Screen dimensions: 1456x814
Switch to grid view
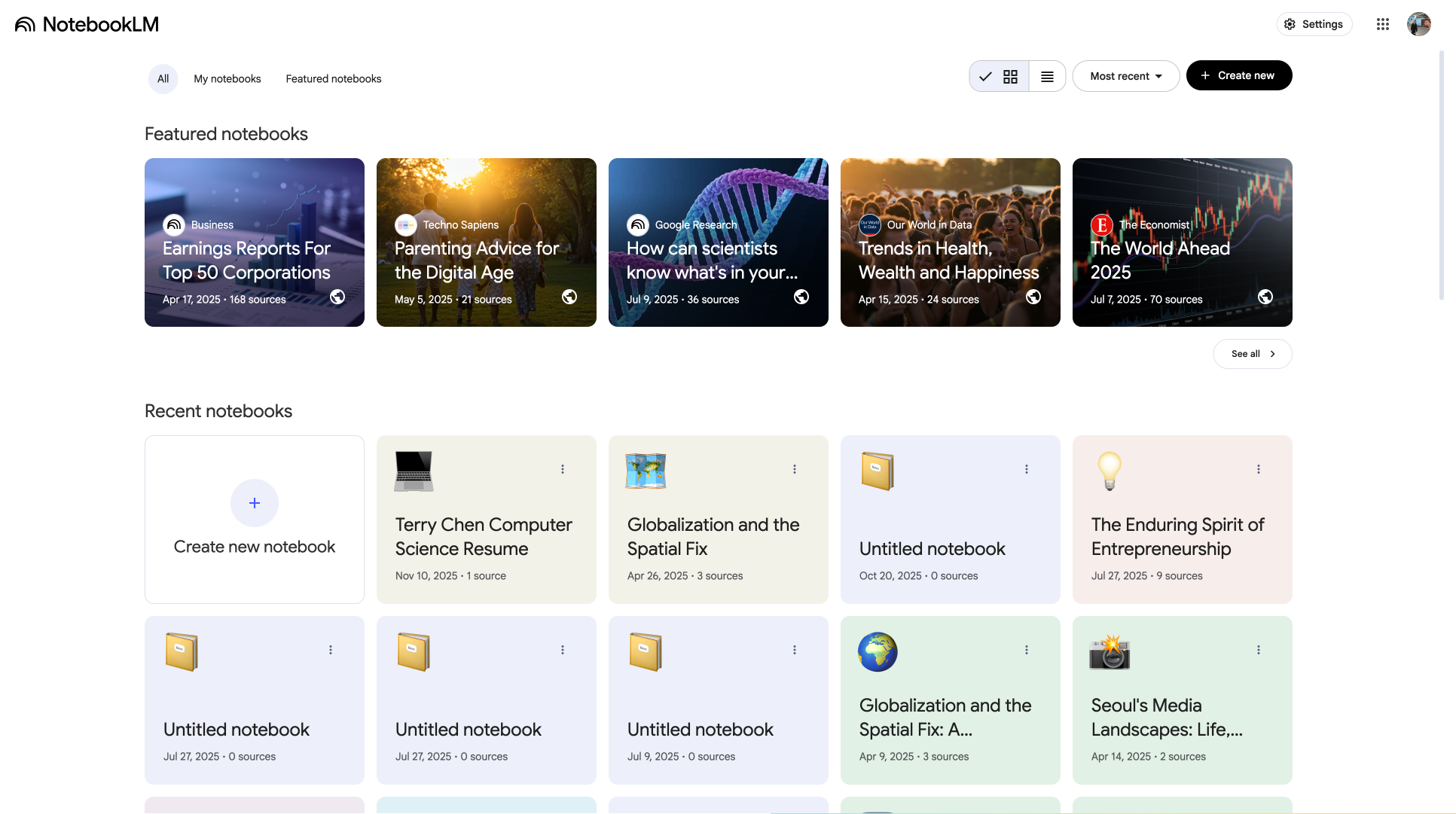coord(1010,76)
